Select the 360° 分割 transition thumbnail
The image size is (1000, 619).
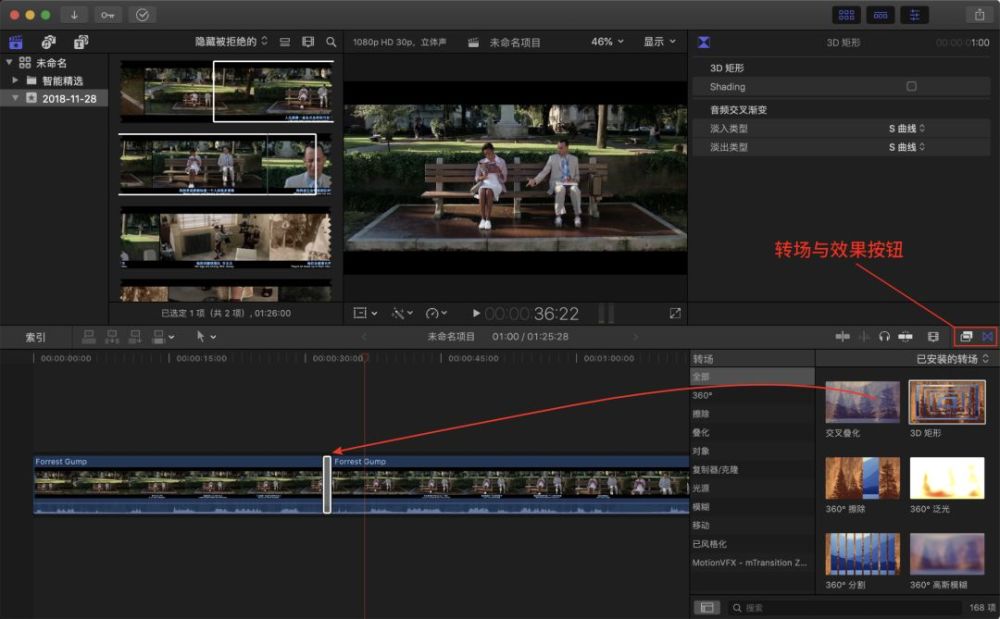click(x=862, y=553)
